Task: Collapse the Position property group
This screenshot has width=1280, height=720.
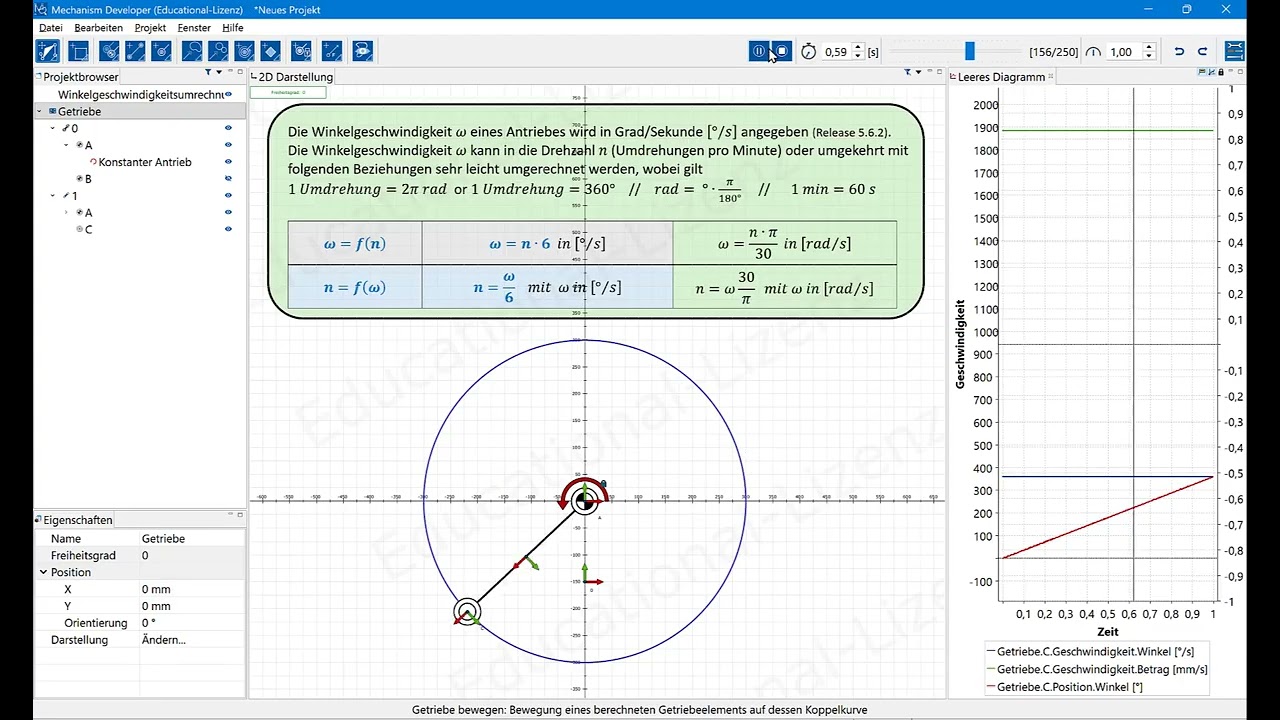Action: coord(43,572)
